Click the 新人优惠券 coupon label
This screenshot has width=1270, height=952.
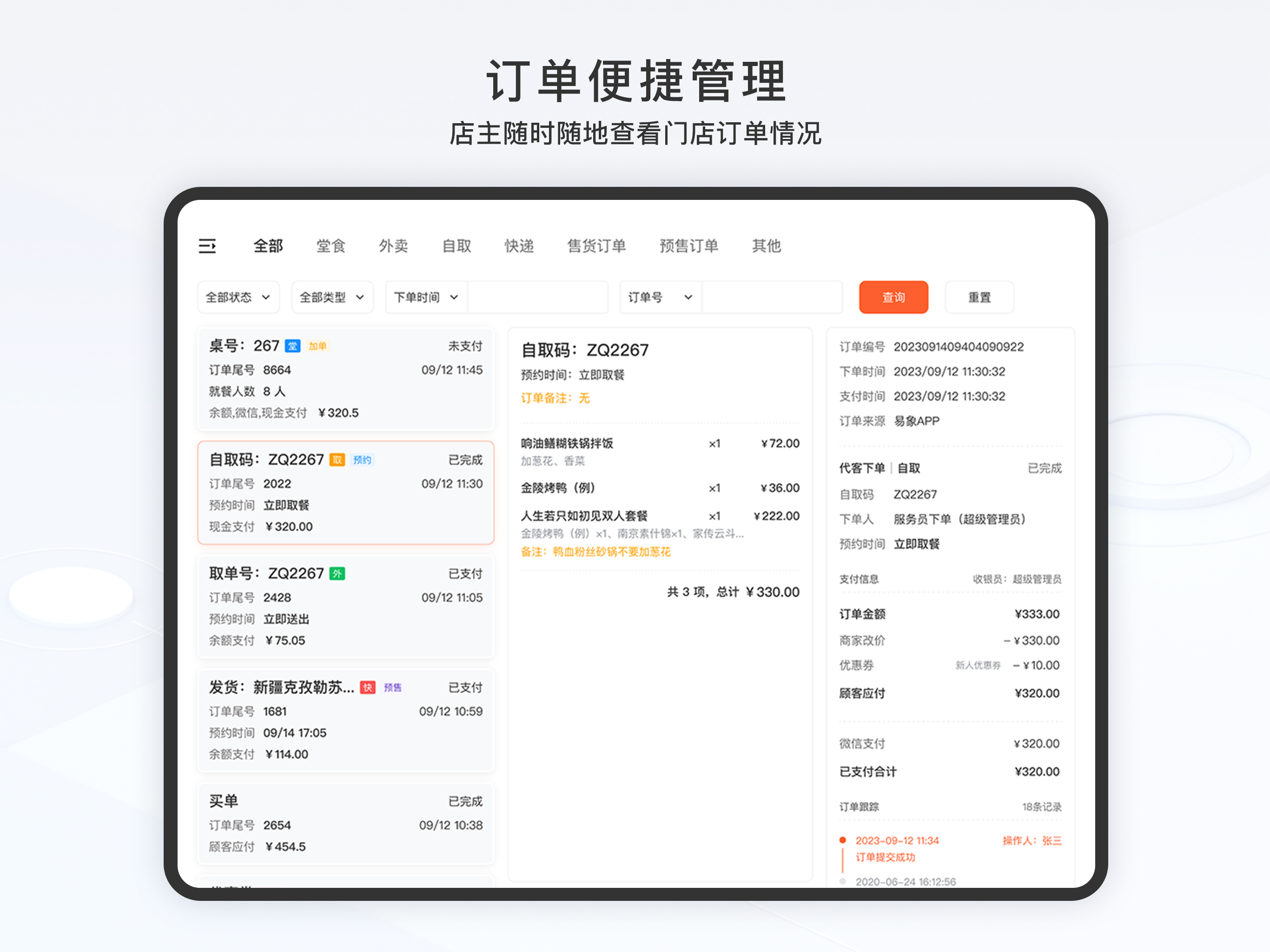978,666
